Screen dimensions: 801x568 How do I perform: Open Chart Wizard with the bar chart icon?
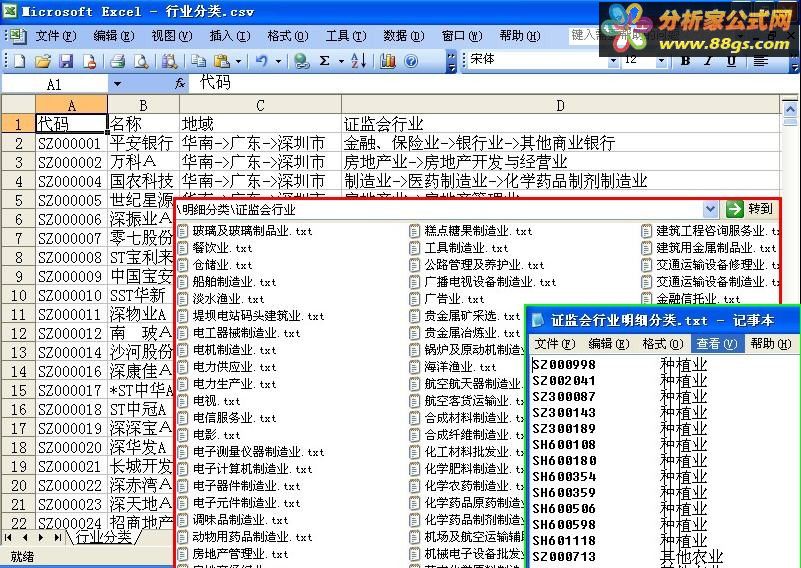click(388, 61)
